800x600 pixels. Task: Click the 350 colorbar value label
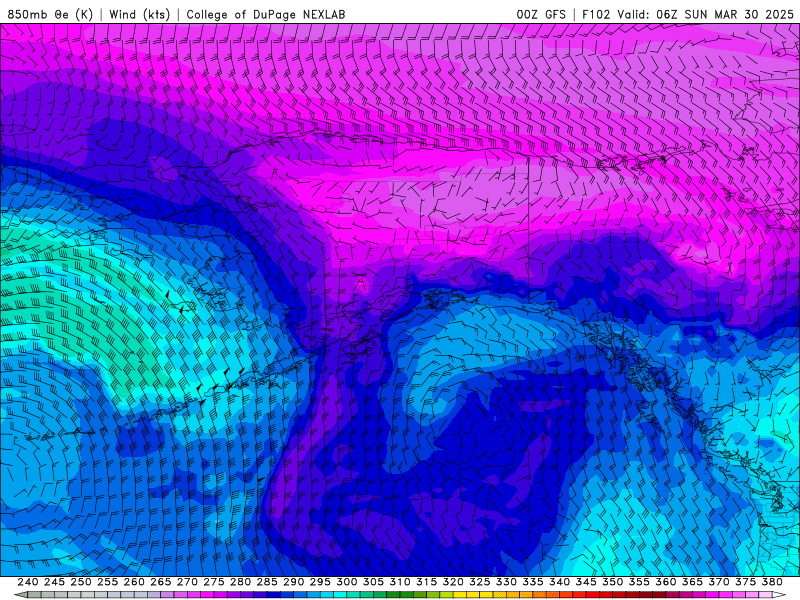pos(612,582)
